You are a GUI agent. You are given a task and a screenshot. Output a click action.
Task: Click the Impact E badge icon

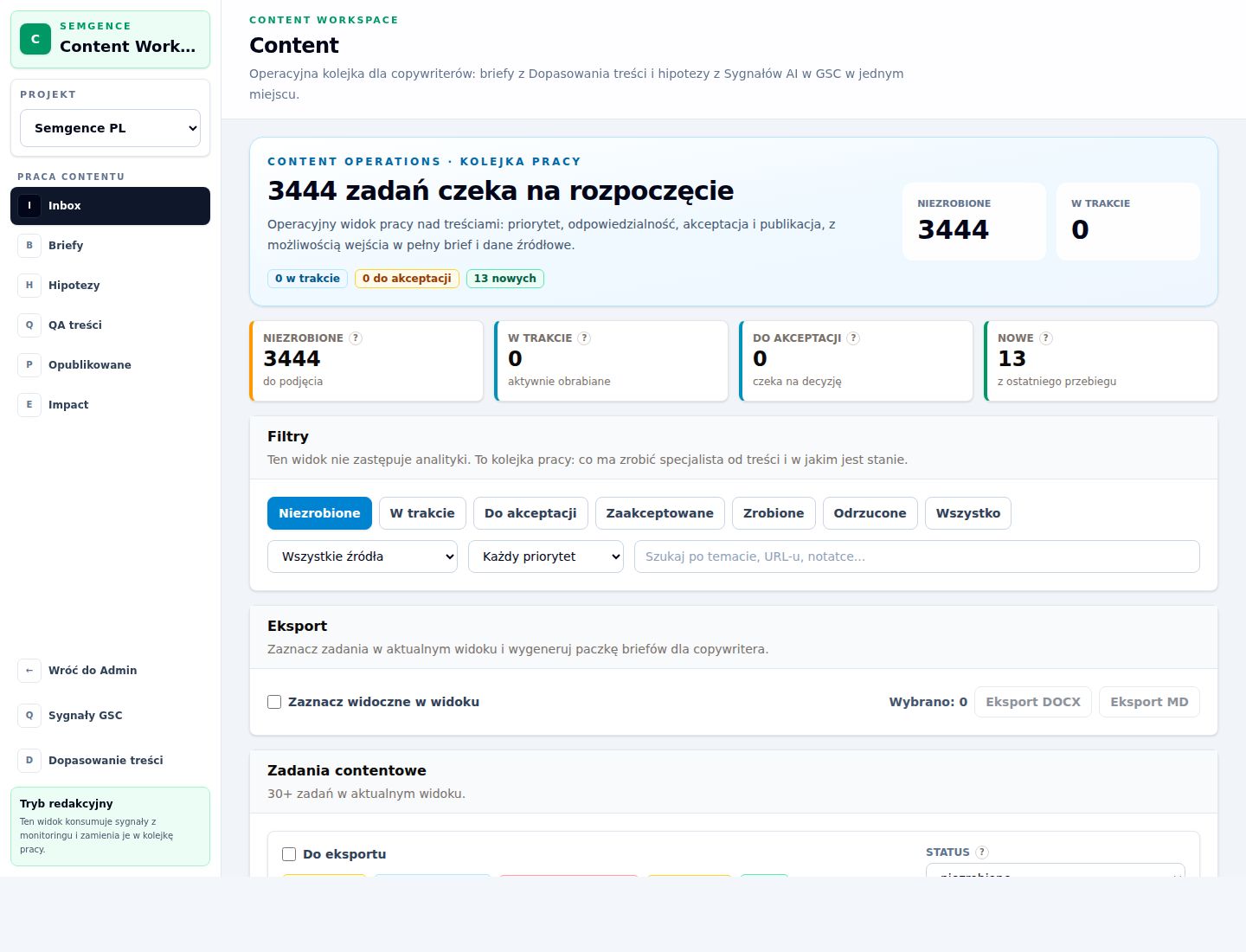click(29, 405)
